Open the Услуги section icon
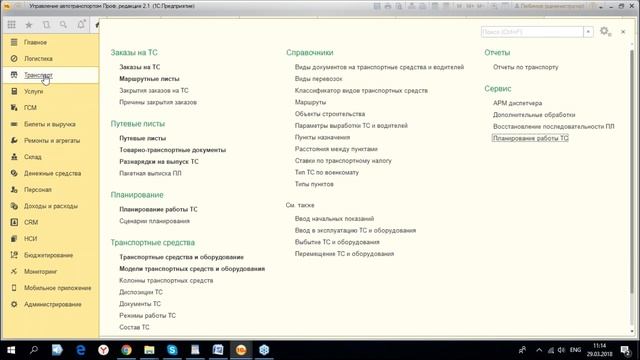Screen dimensions: 640x360 tap(14, 91)
